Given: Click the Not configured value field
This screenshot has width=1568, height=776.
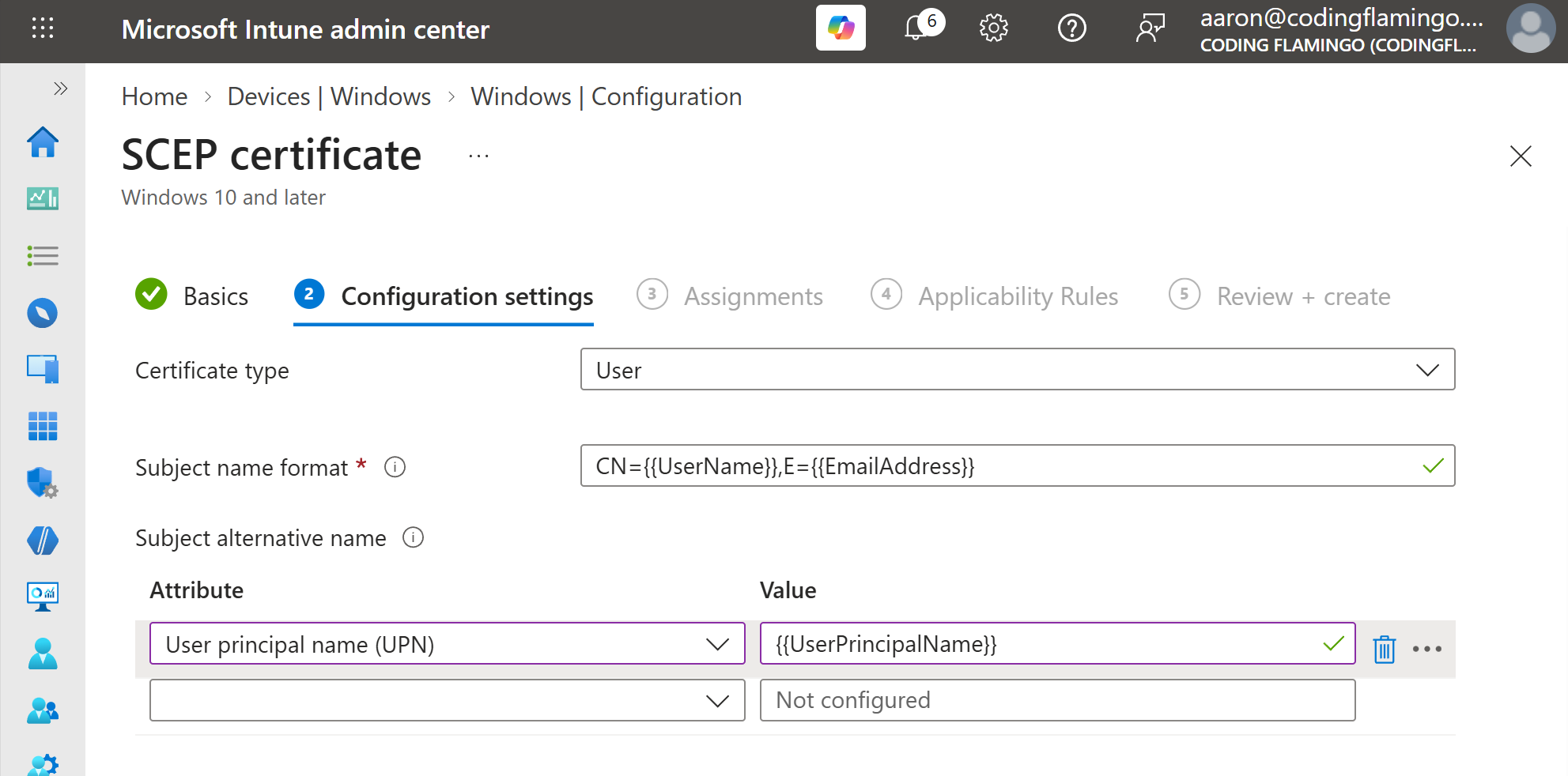Looking at the screenshot, I should [x=1057, y=700].
